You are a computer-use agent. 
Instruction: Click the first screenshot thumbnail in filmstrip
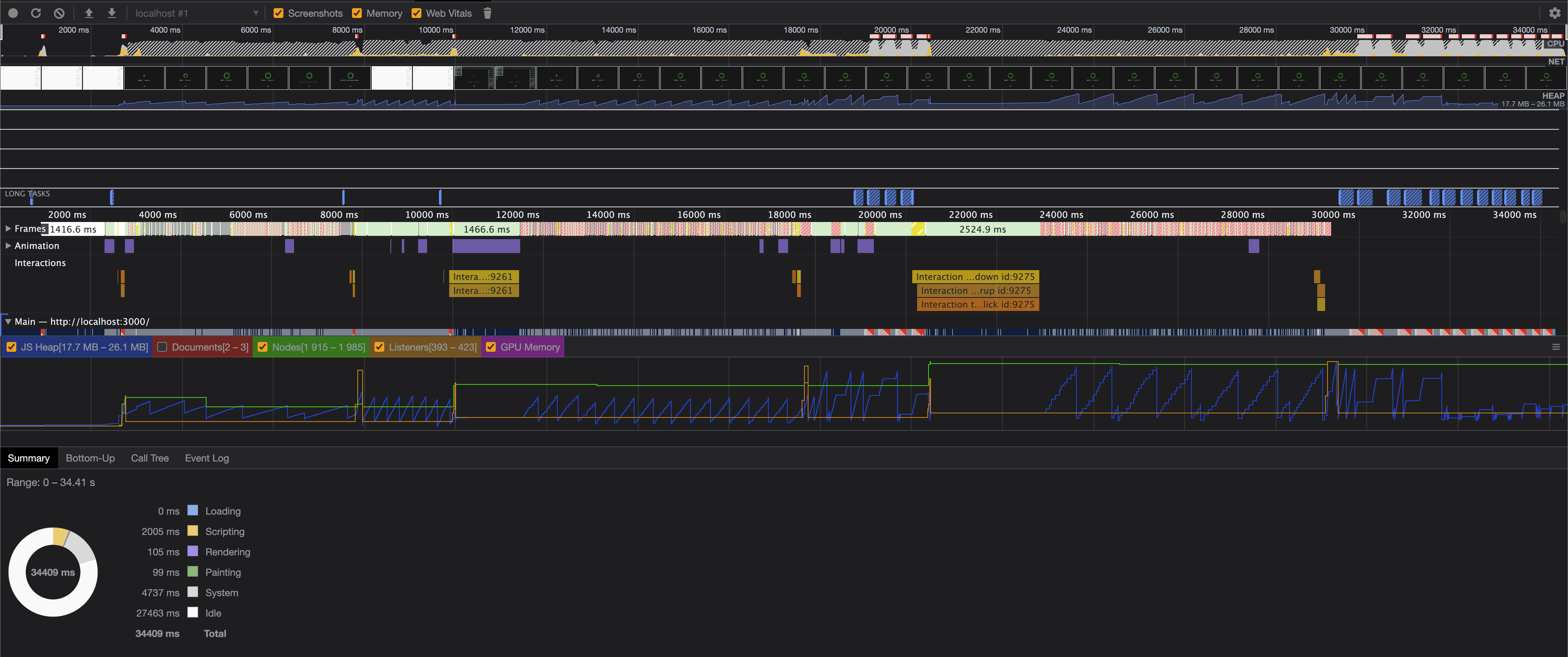coord(20,78)
